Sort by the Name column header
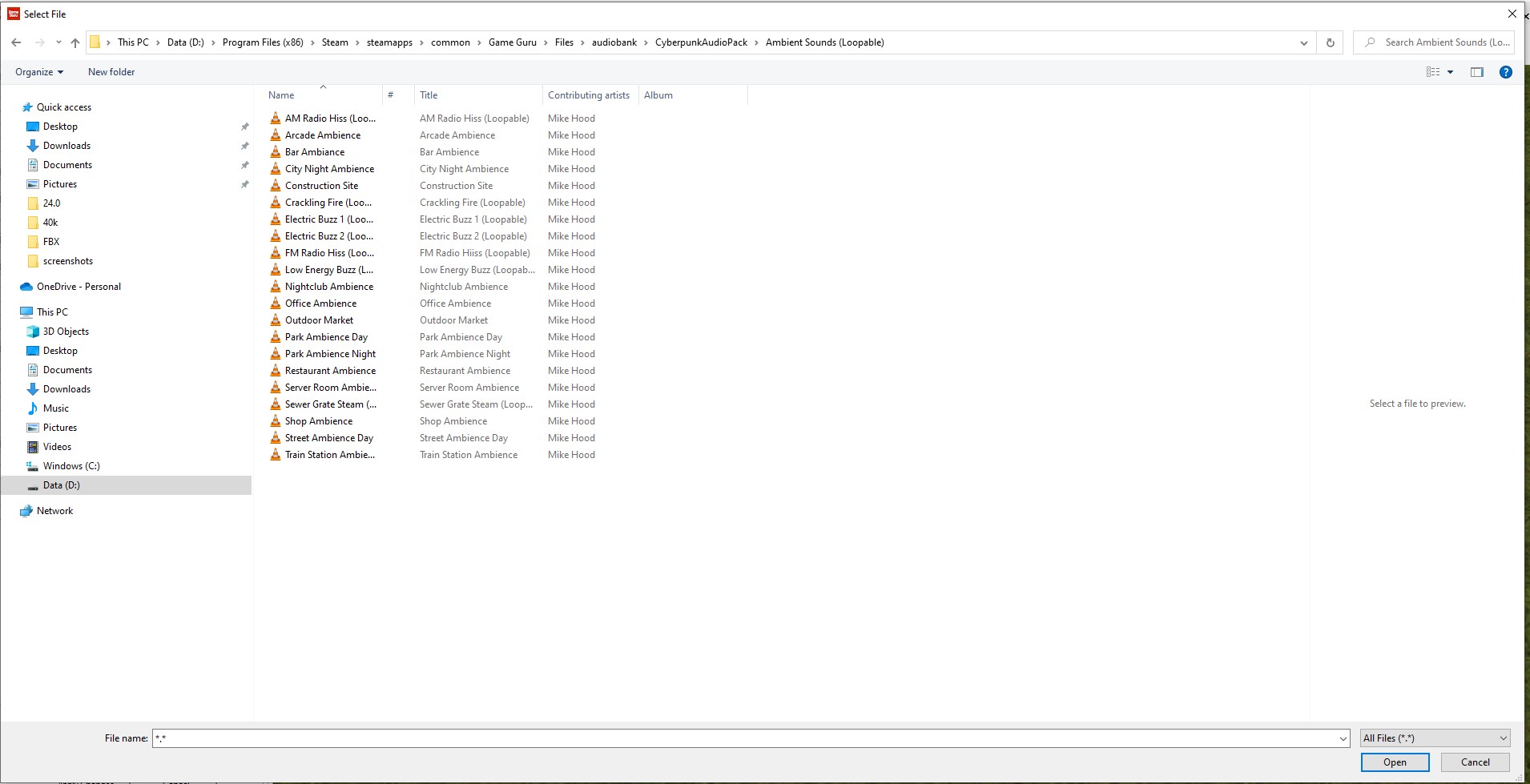This screenshot has height=784, width=1530. (281, 95)
